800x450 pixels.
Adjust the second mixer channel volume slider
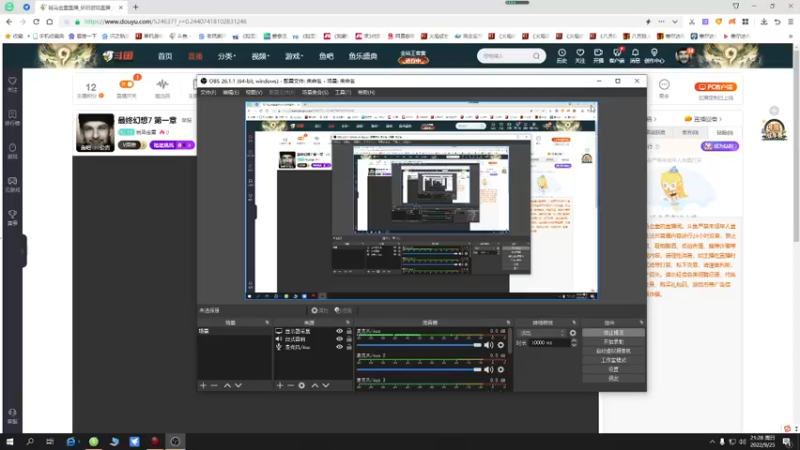pyautogui.click(x=419, y=369)
